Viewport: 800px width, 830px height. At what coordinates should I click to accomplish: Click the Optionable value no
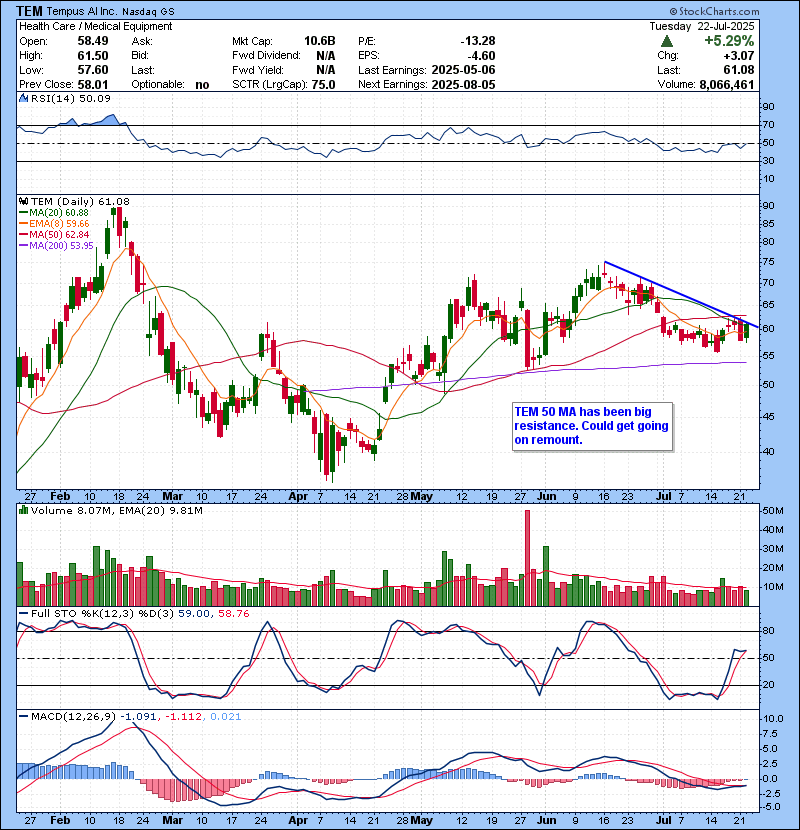tap(202, 85)
